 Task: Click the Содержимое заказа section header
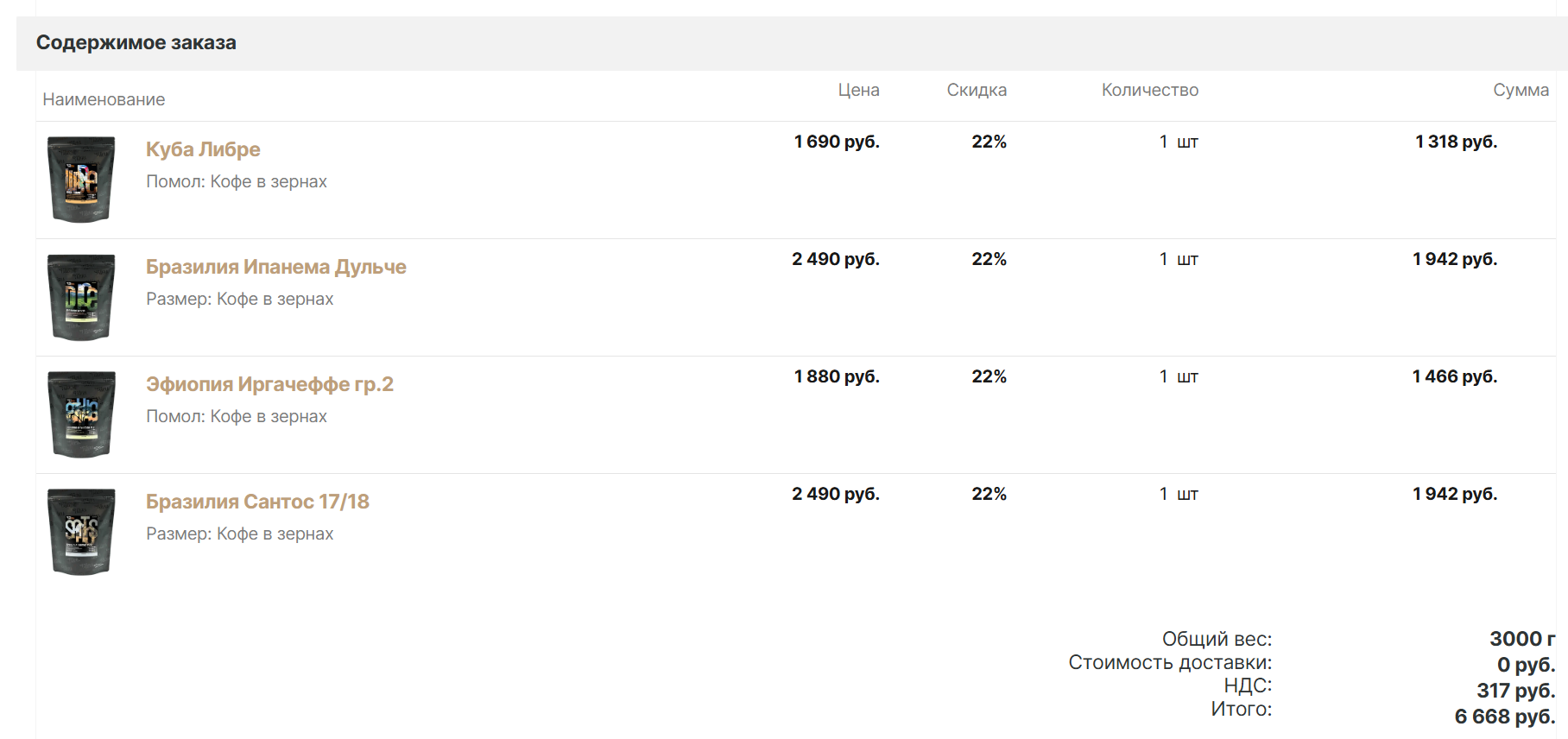pyautogui.click(x=136, y=43)
